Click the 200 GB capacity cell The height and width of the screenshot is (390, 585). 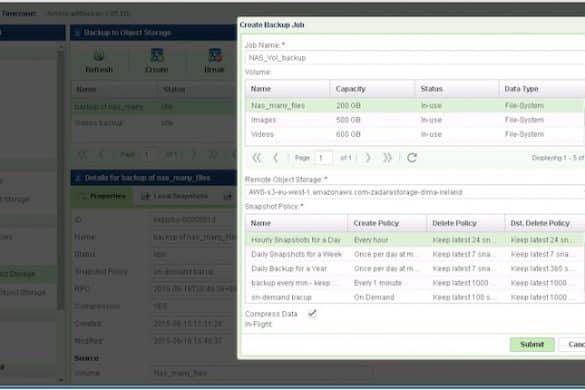coord(348,106)
